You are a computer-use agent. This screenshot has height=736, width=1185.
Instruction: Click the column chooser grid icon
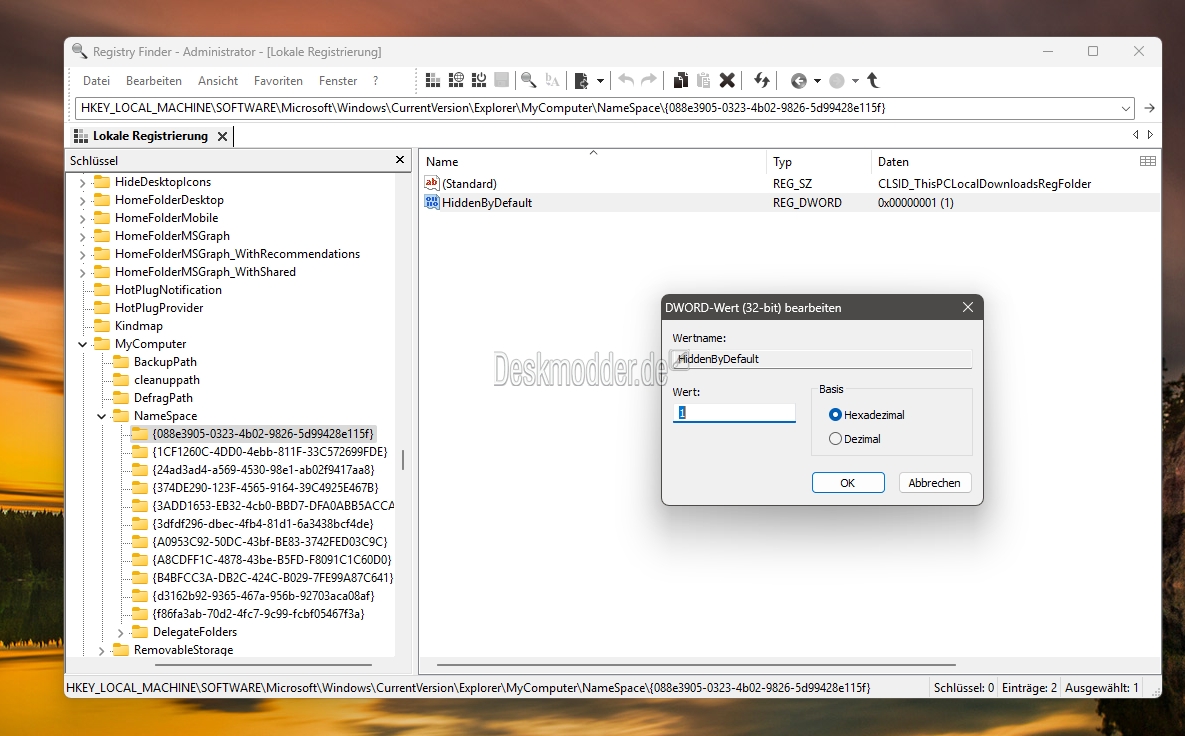[1147, 161]
